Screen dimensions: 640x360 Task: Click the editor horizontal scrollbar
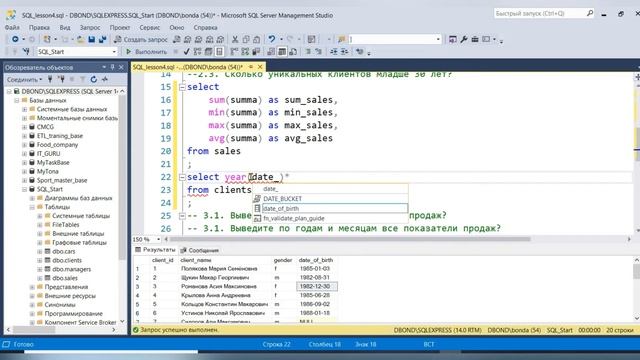(x=350, y=239)
